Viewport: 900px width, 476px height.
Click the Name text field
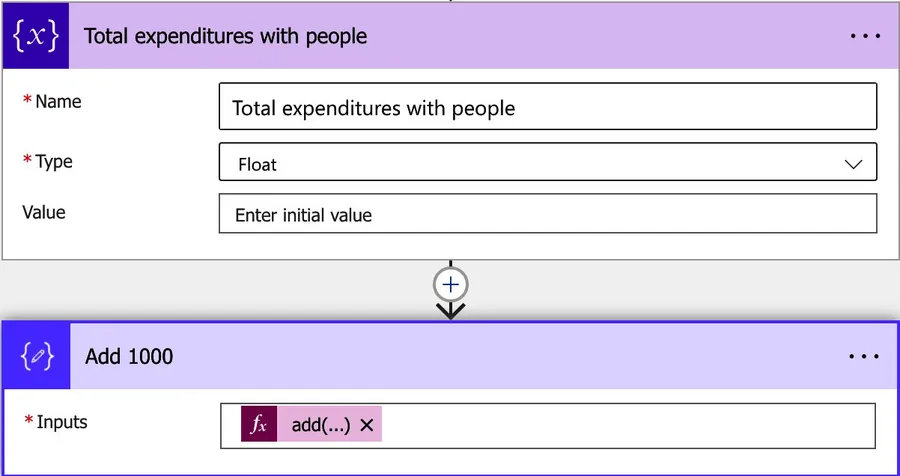pos(547,107)
